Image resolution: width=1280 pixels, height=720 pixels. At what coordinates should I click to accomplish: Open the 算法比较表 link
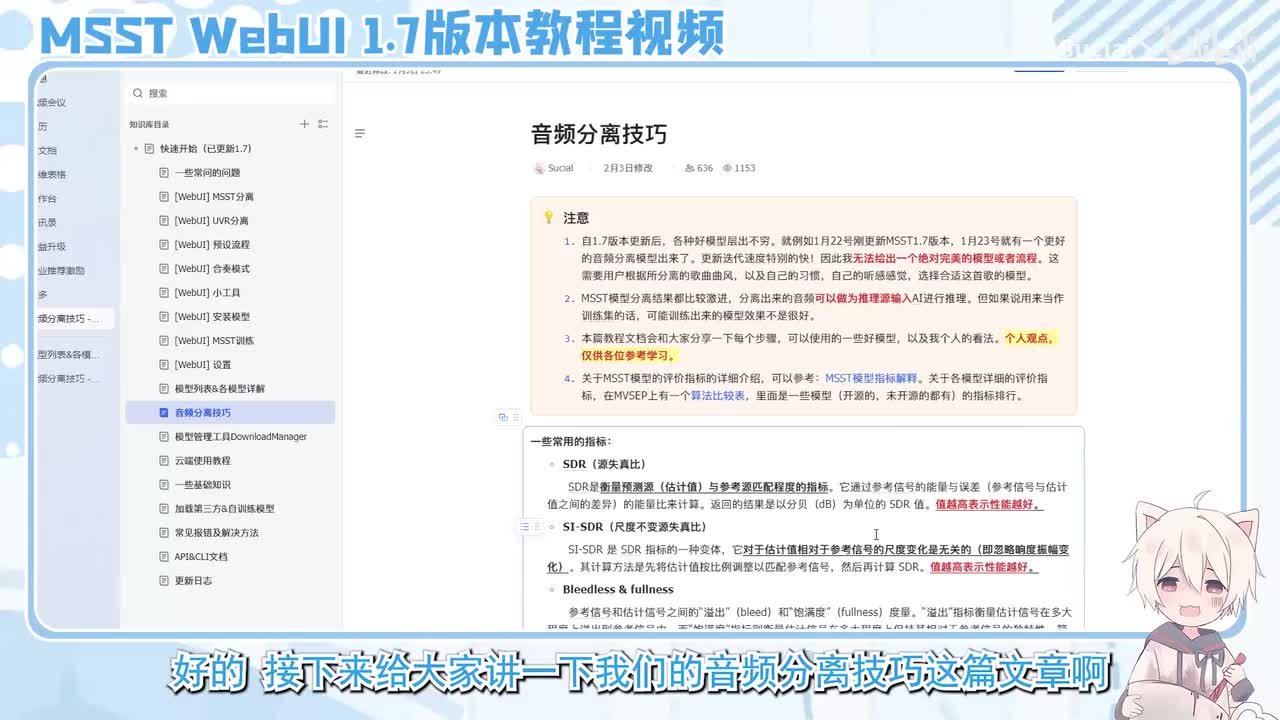pos(718,396)
